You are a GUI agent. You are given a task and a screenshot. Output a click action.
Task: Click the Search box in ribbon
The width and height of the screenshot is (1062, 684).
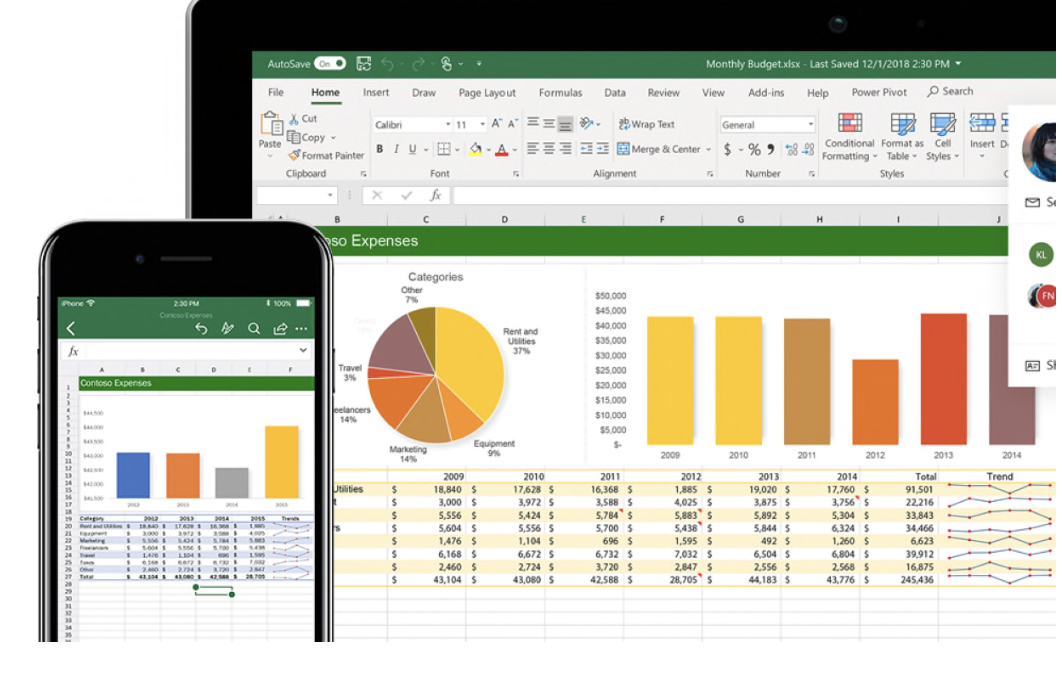pyautogui.click(x=951, y=91)
